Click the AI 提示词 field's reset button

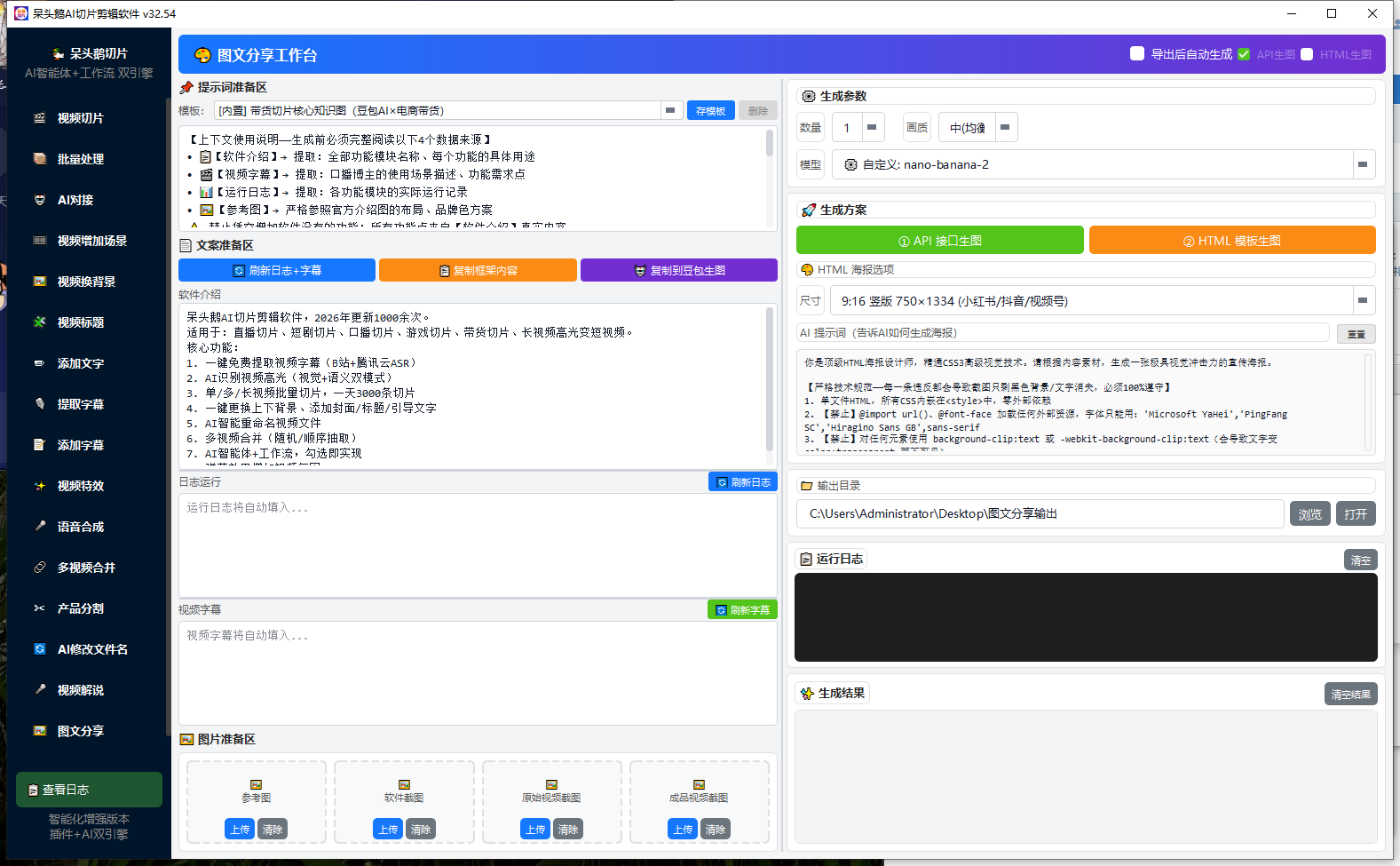coord(1356,334)
